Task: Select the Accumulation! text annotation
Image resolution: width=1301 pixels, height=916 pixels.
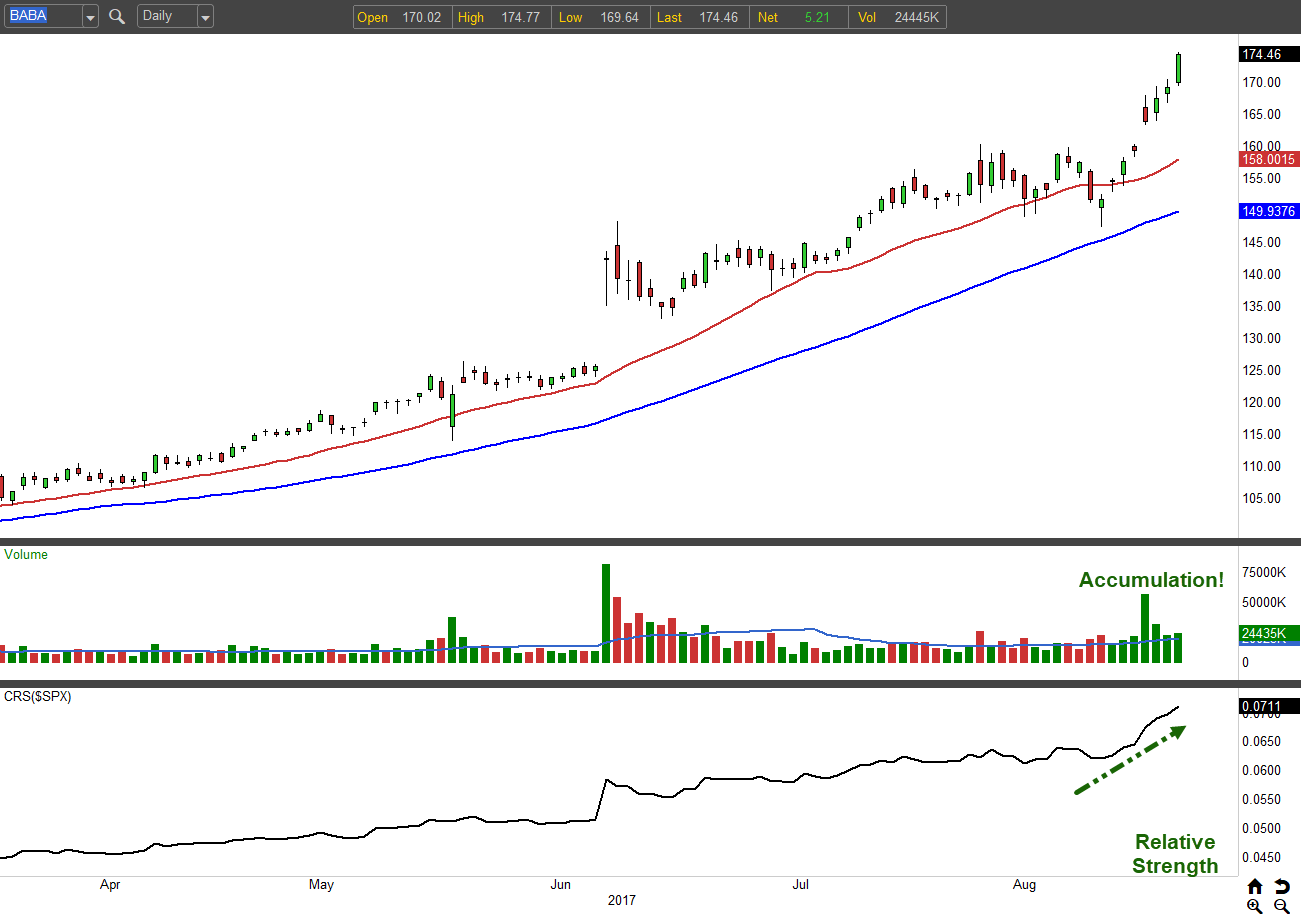Action: 1151,580
